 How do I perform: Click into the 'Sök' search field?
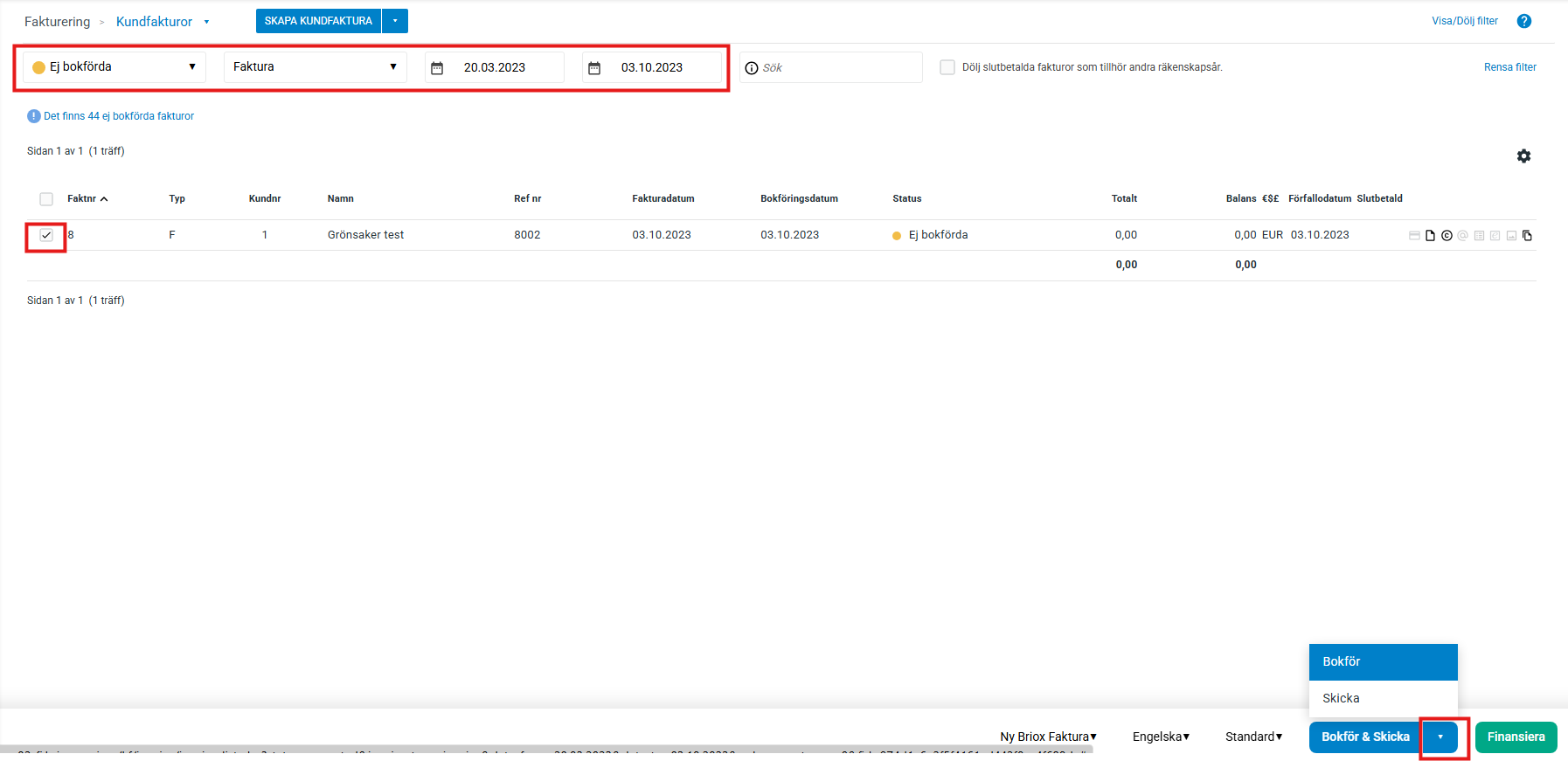[839, 67]
